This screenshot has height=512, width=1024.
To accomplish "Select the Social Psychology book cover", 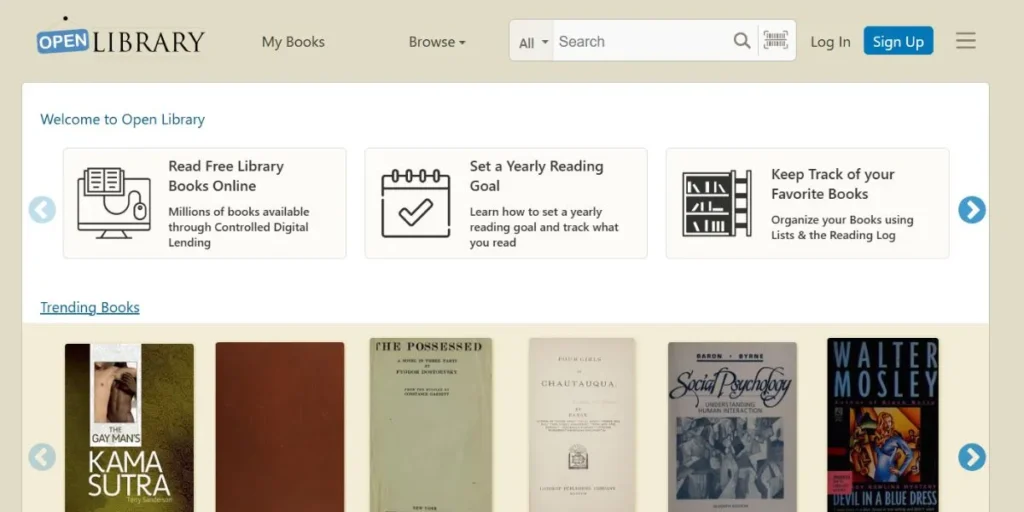I will pos(732,427).
